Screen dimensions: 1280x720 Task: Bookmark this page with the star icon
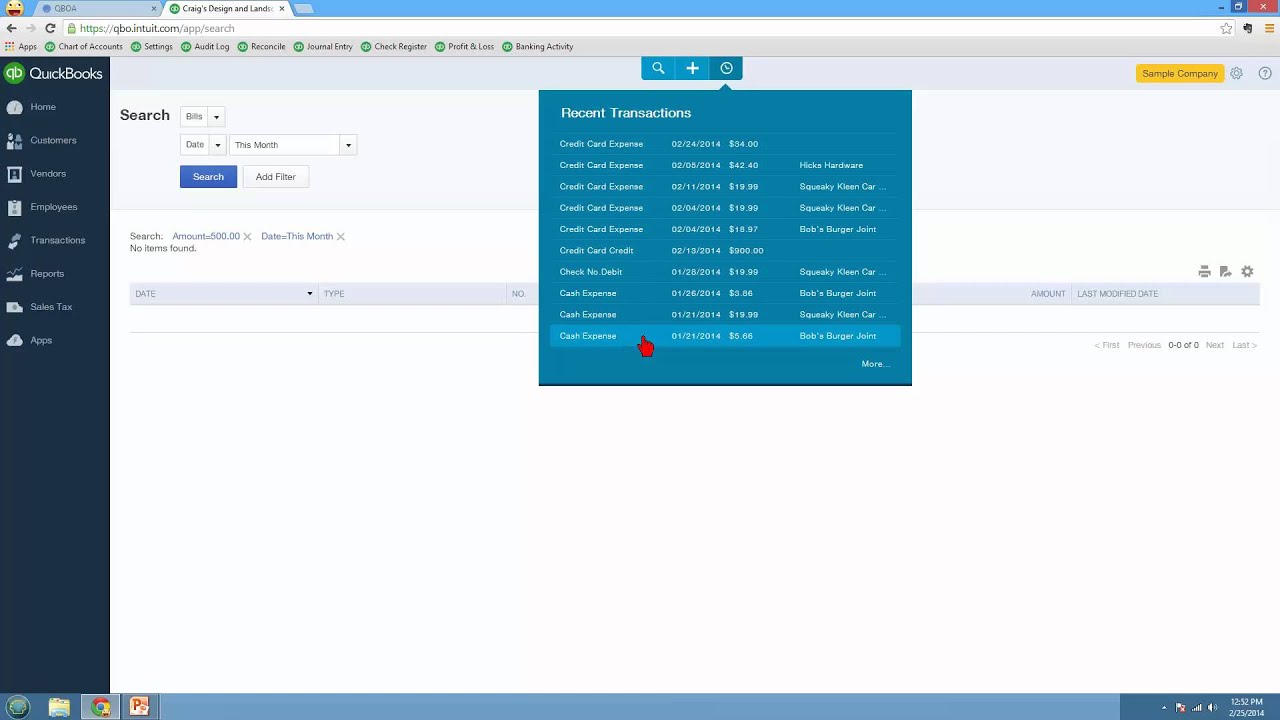1226,29
